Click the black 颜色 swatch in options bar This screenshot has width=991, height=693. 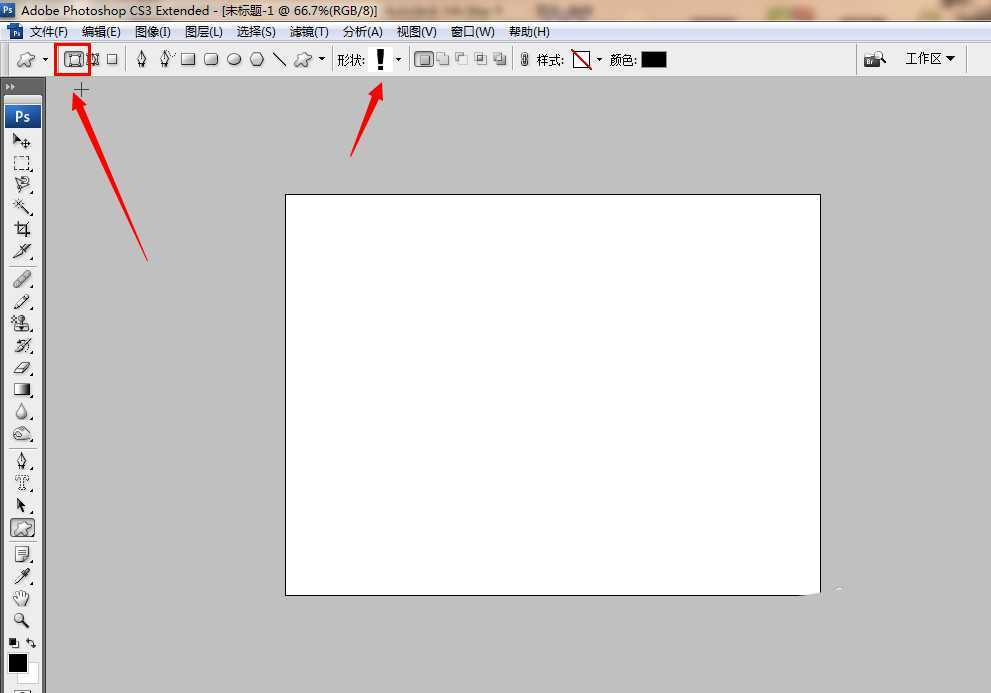tap(653, 60)
